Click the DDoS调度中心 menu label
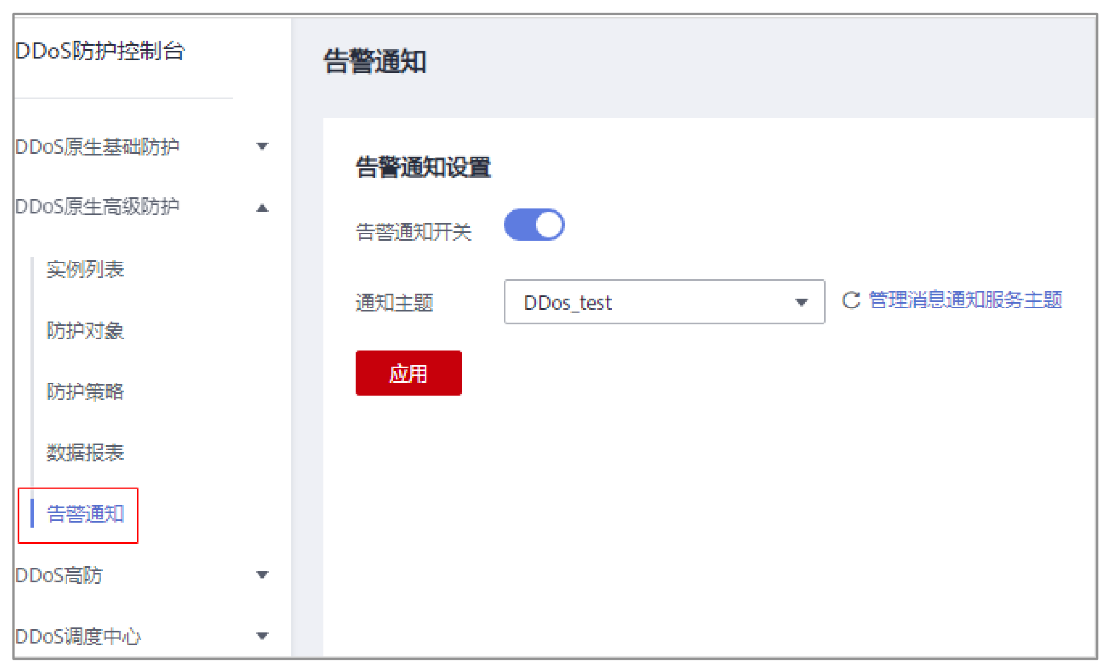Image resolution: width=1113 pixels, height=669 pixels. [78, 636]
